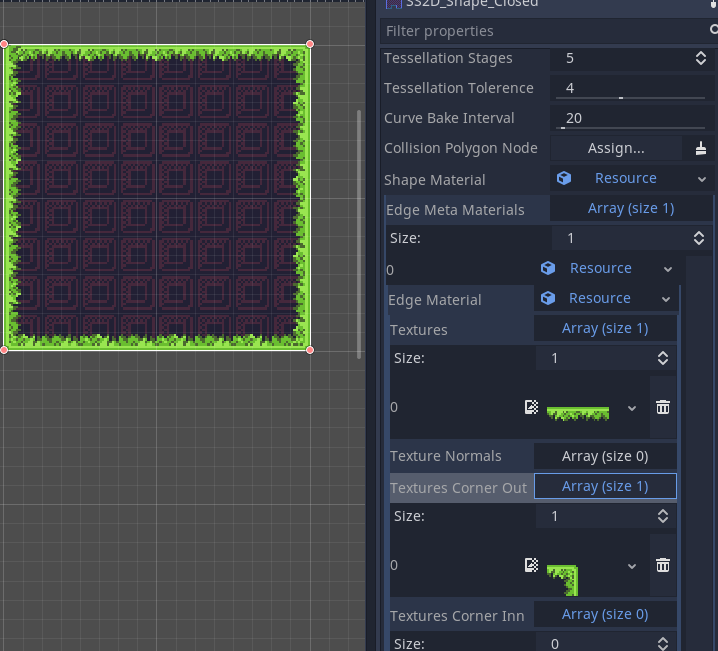718x651 pixels.
Task: Click the texture type icon beside grass strip
Action: (531, 407)
